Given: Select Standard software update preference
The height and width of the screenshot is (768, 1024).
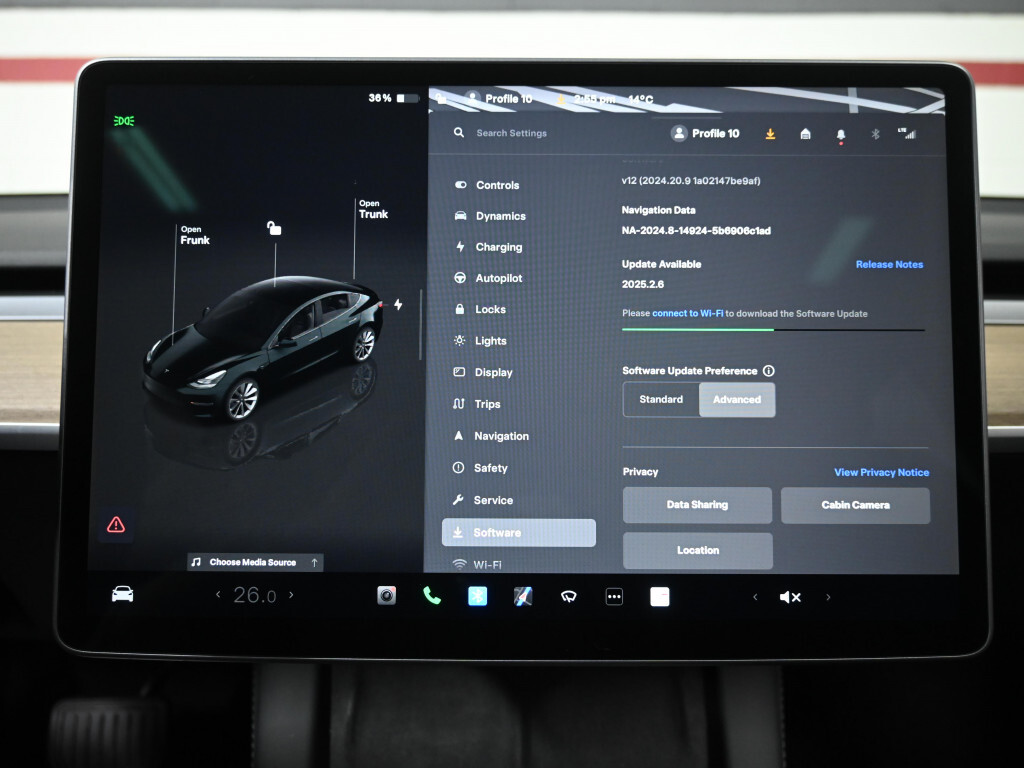Looking at the screenshot, I should point(661,400).
